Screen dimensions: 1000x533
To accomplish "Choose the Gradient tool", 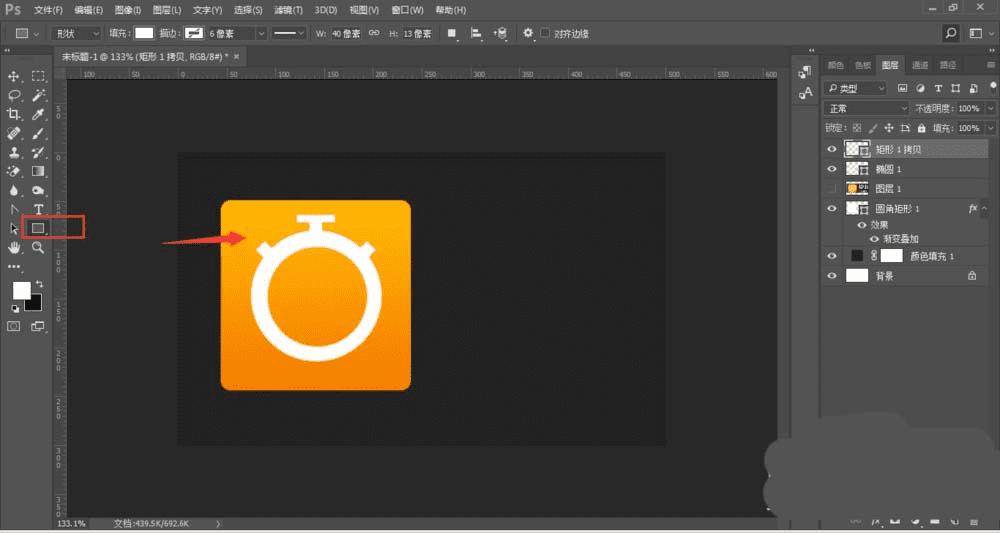I will tap(38, 171).
